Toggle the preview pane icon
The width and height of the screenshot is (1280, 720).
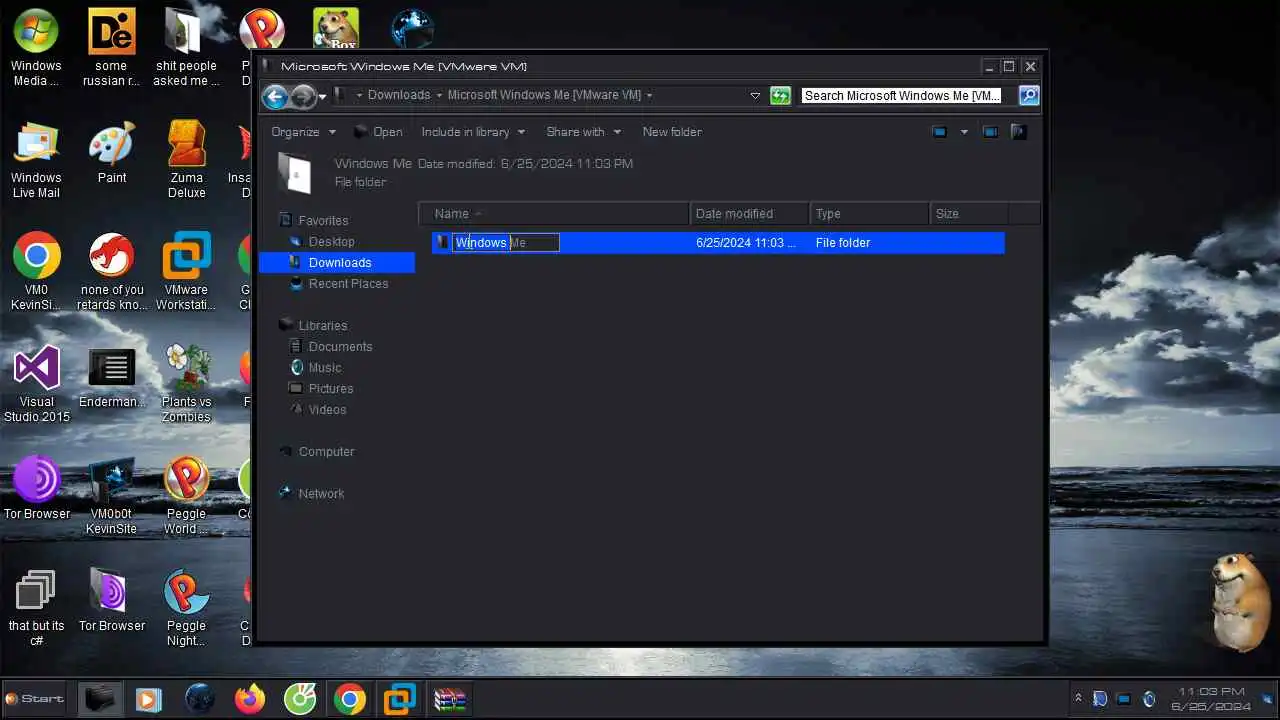[x=990, y=132]
